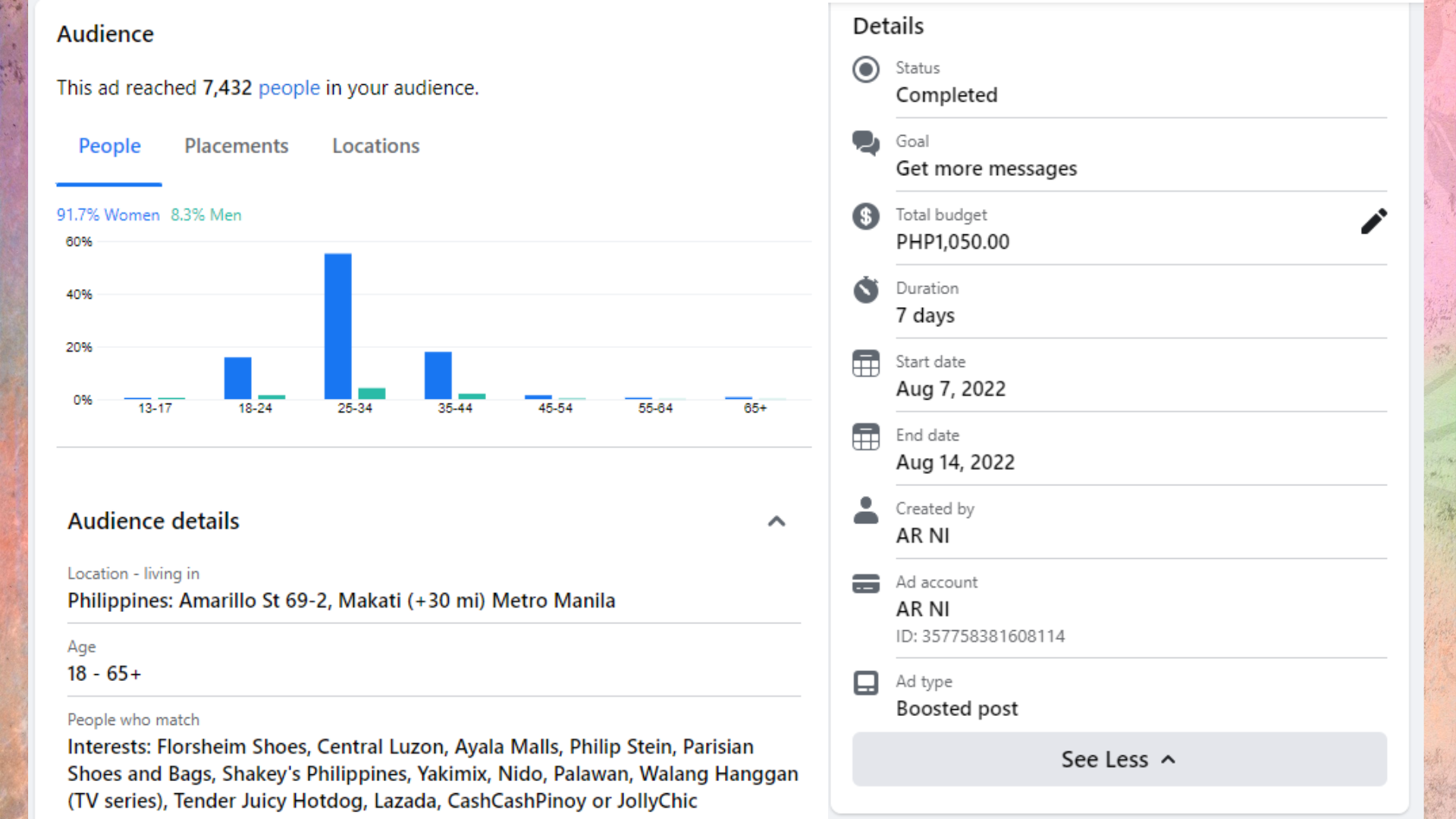1456x819 pixels.
Task: Switch to the Placements tab
Action: click(236, 146)
